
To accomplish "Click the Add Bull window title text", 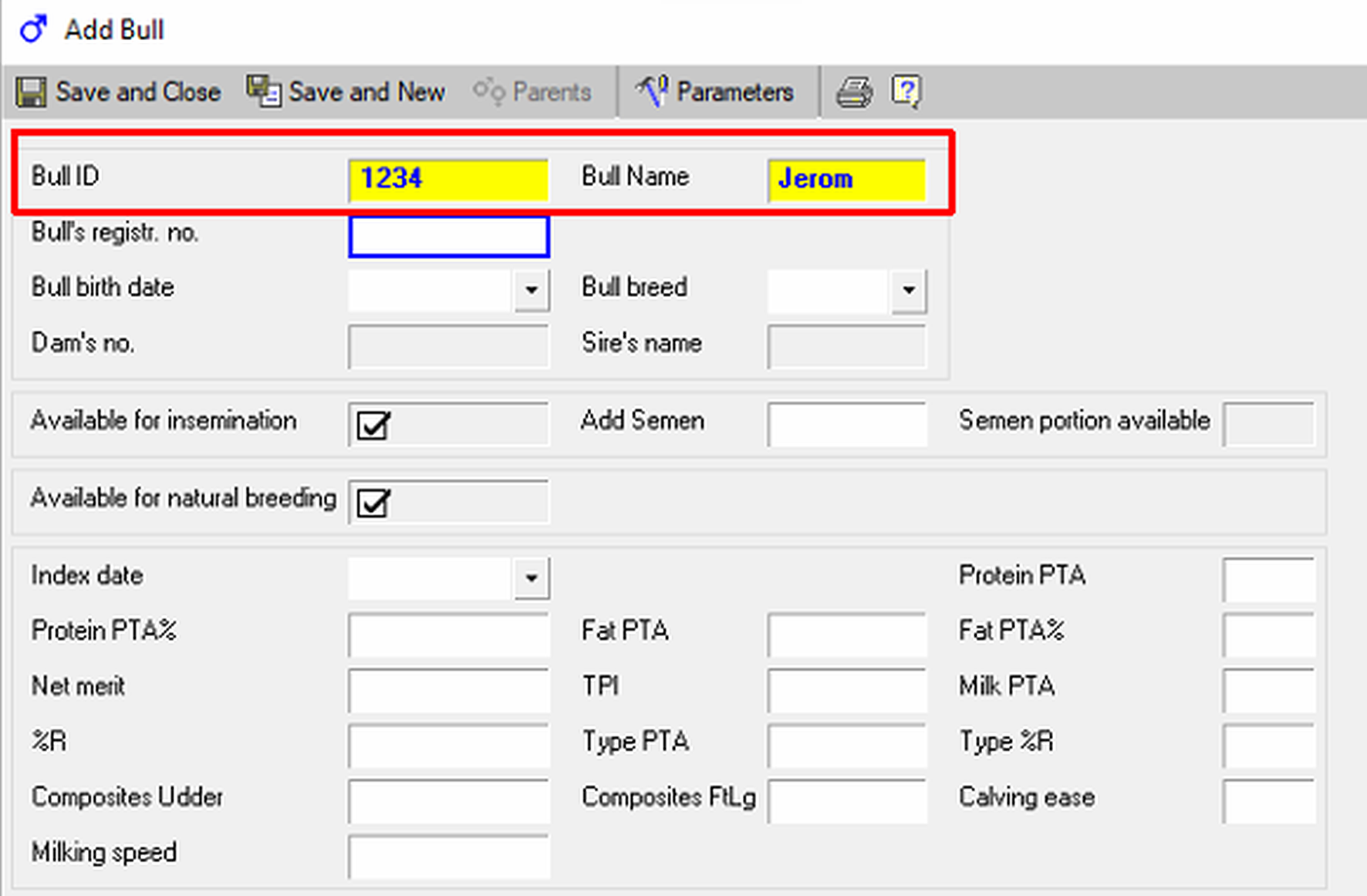I will [x=114, y=29].
